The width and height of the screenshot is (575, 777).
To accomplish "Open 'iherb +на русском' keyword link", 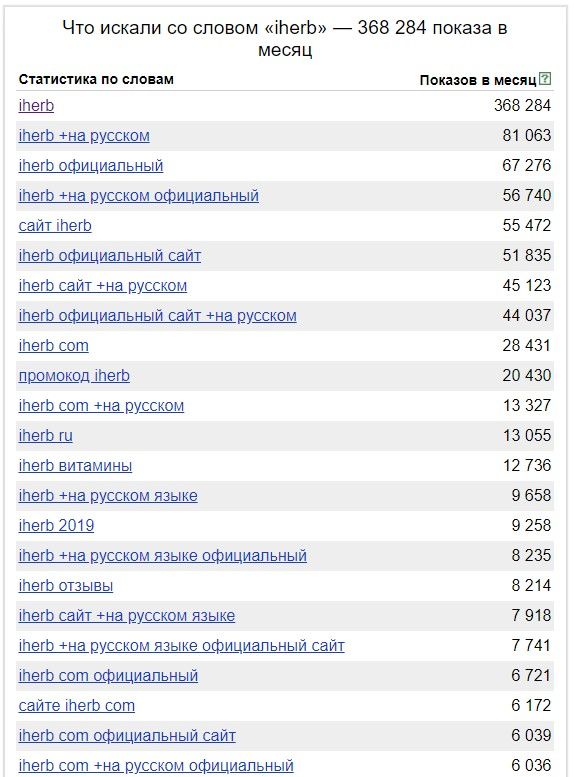I will point(84,136).
